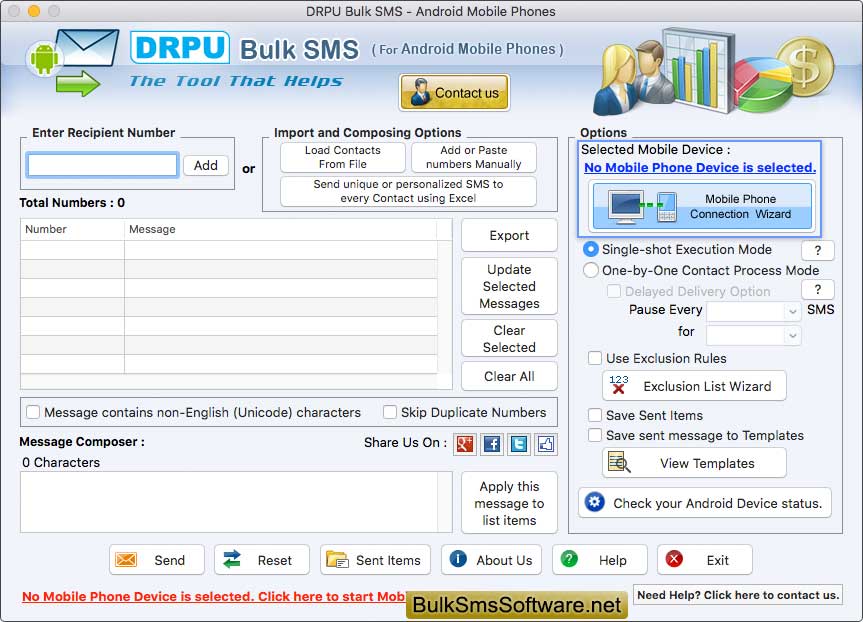Click the Contact us button
This screenshot has height=622, width=863.
[454, 92]
